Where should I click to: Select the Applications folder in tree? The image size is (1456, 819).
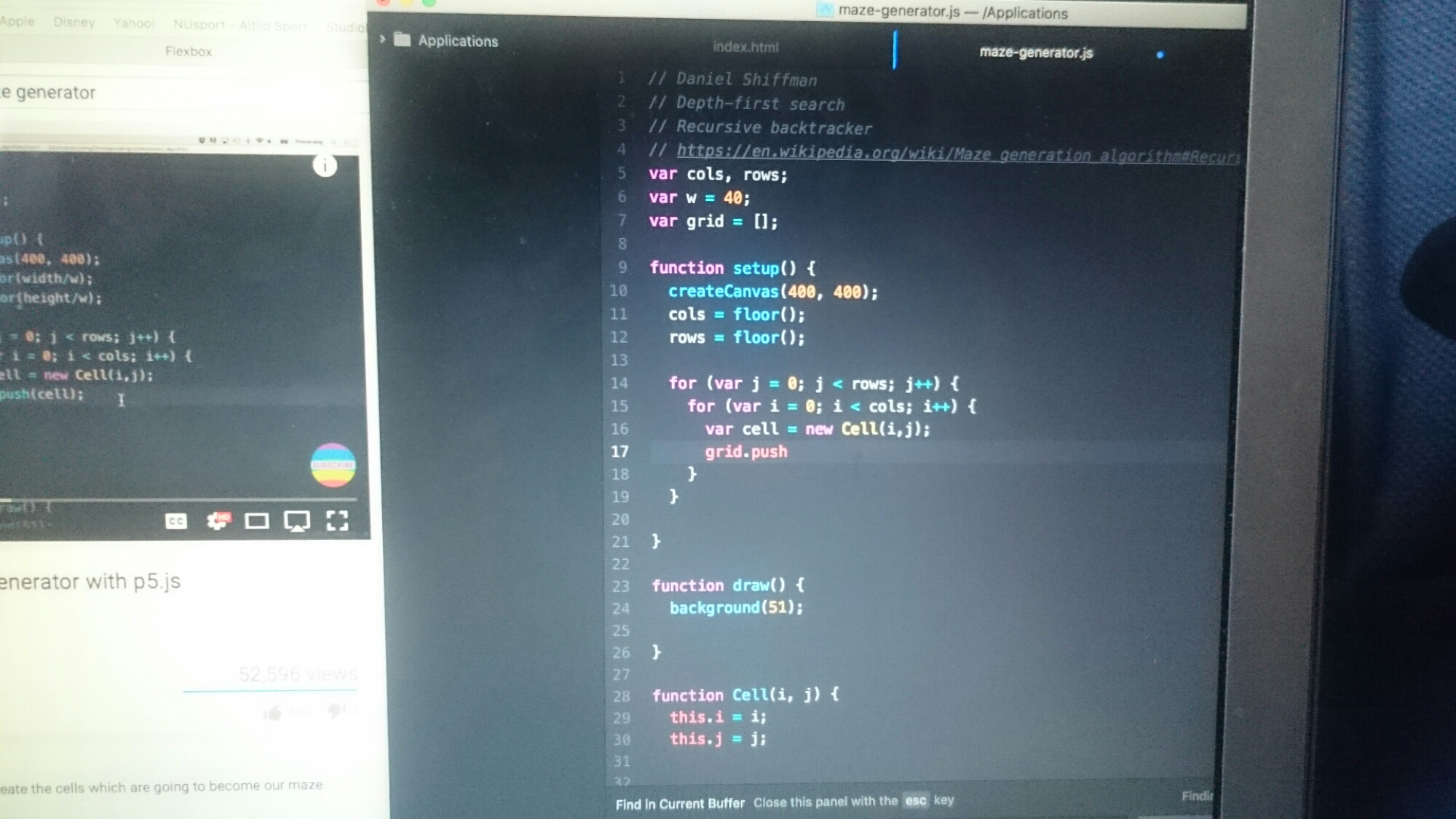point(457,41)
